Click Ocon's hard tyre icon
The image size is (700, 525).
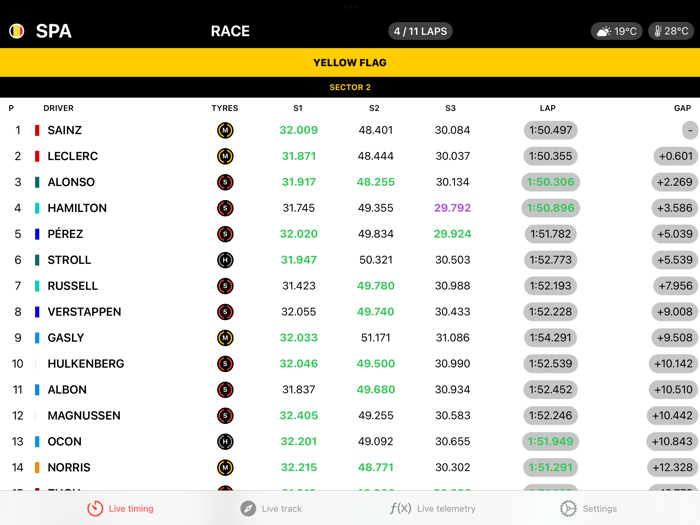[x=225, y=442]
